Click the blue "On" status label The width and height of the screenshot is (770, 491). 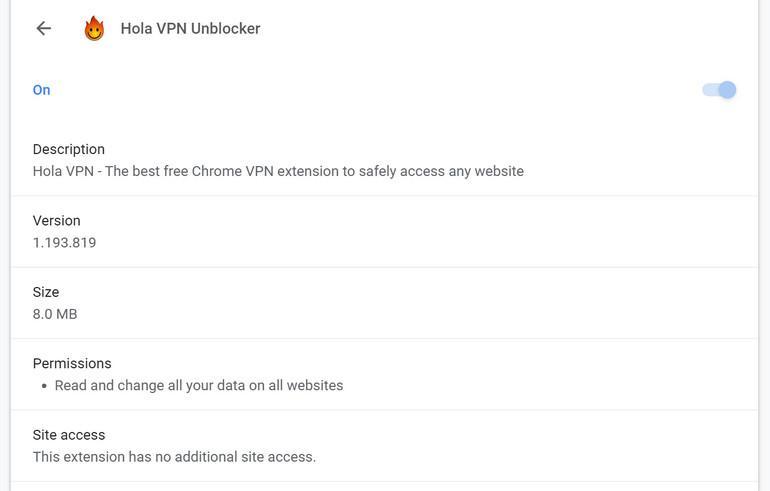(x=41, y=90)
